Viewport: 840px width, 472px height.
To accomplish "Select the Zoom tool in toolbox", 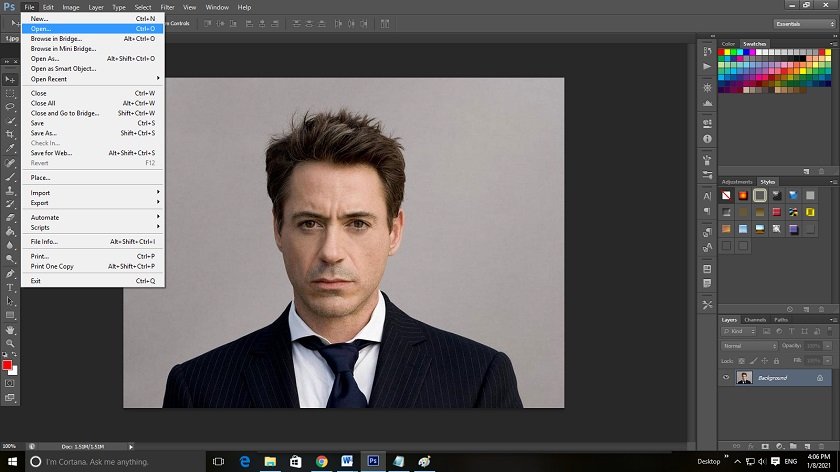I will [x=10, y=343].
